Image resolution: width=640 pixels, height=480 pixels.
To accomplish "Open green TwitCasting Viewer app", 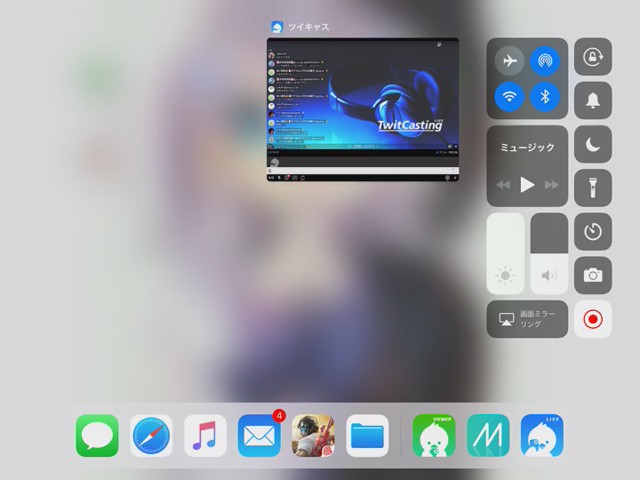I will pyautogui.click(x=434, y=436).
